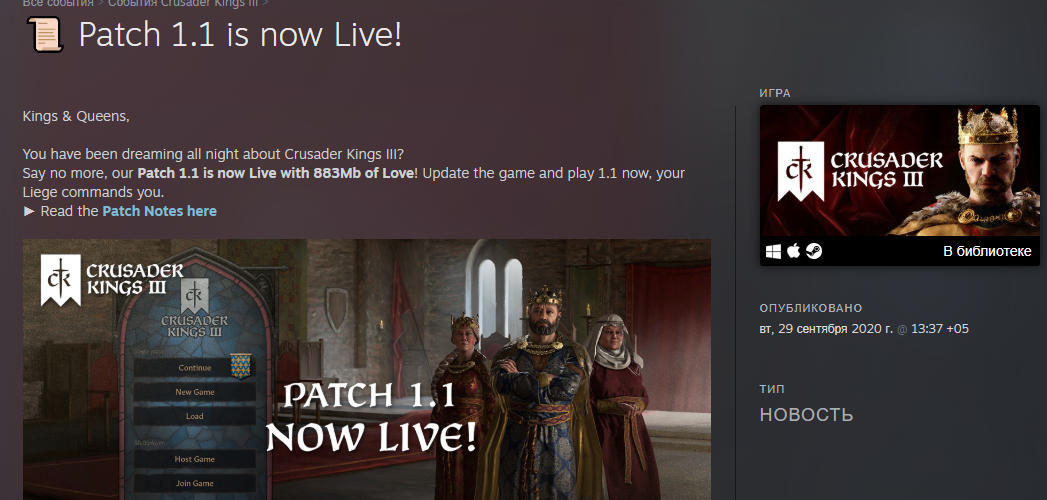
Task: Click the Windows platform icon
Action: (773, 251)
